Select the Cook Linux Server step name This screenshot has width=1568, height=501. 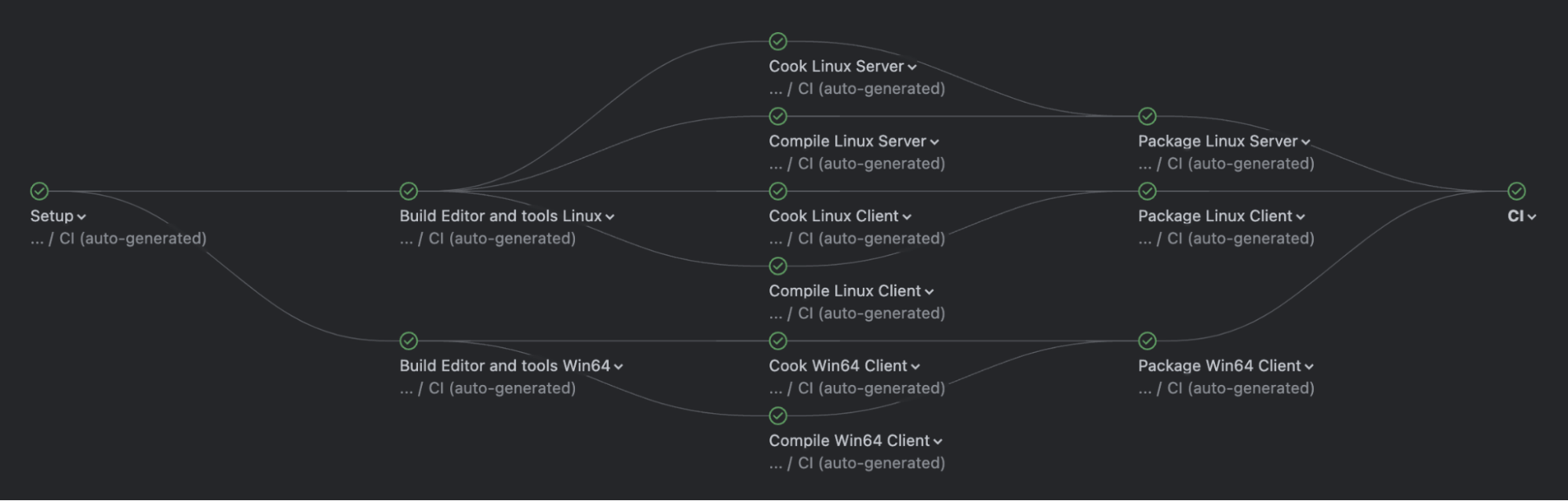(836, 67)
